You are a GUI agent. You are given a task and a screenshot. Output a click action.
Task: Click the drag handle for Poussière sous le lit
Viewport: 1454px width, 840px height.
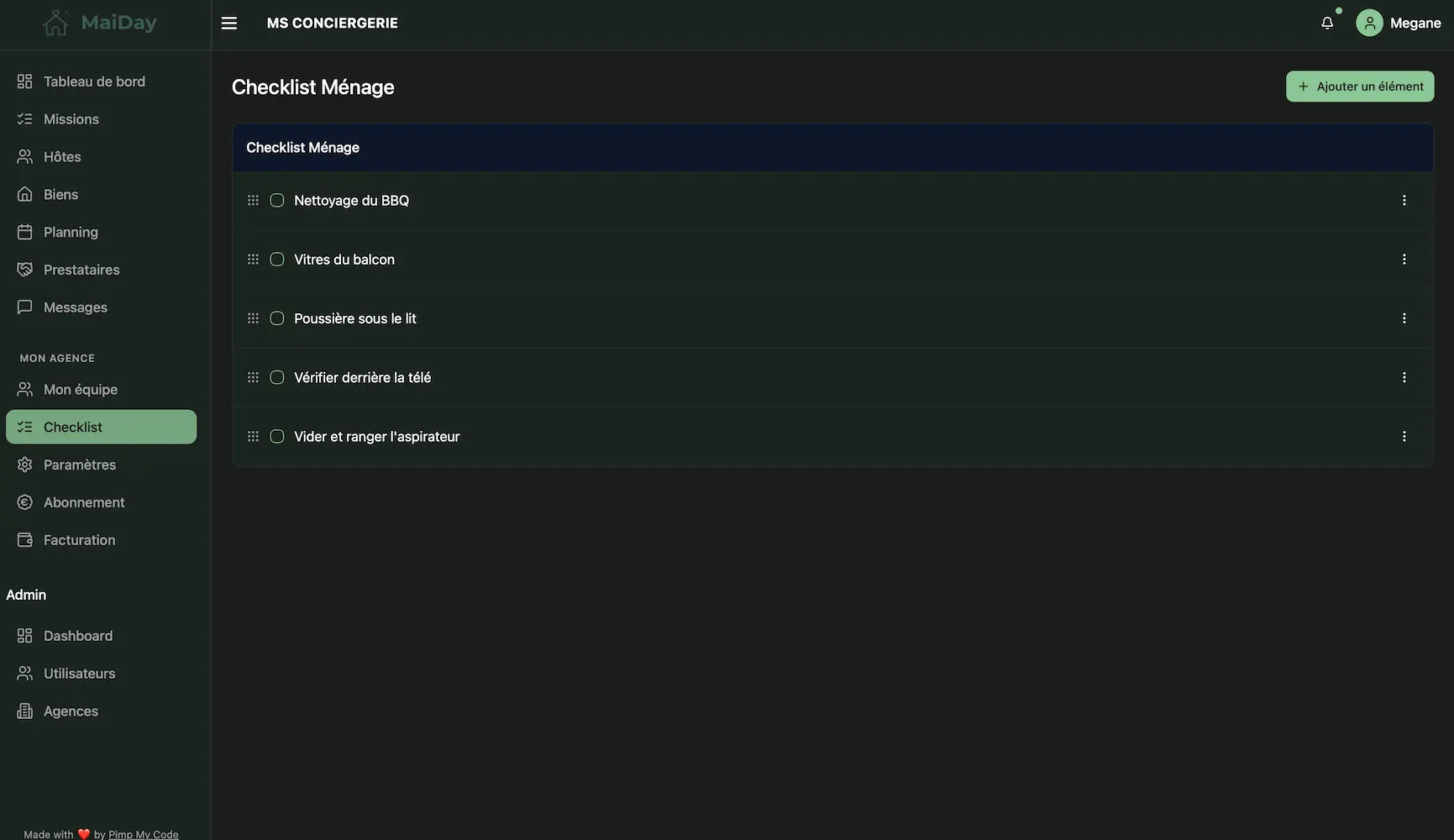253,318
